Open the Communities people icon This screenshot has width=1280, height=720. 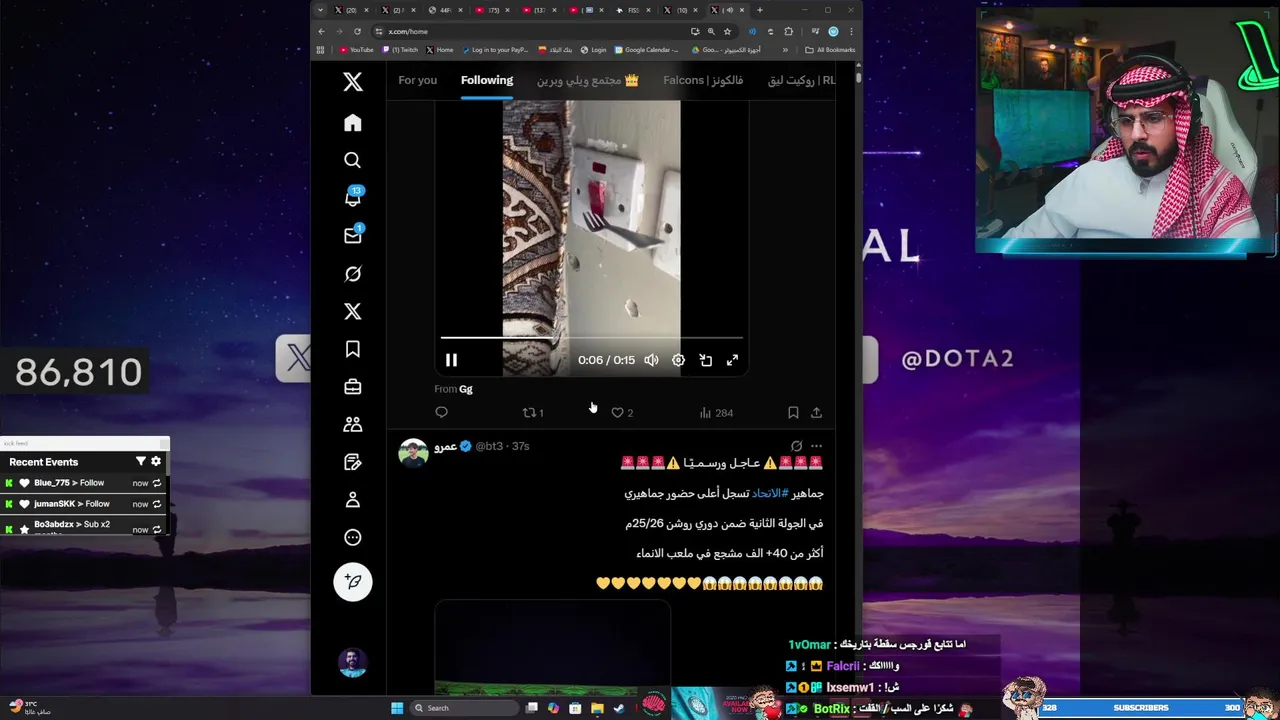tap(353, 424)
